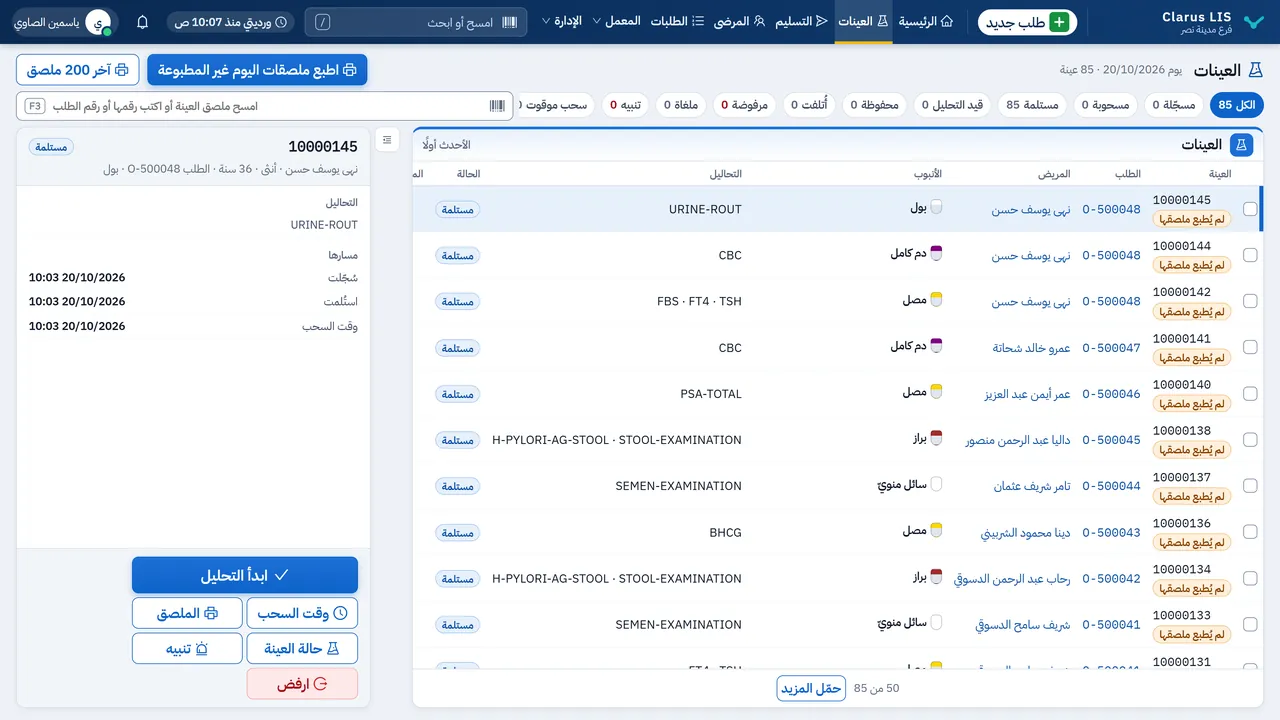
Task: Click the stool tube icon in row 10000138
Action: (x=937, y=439)
